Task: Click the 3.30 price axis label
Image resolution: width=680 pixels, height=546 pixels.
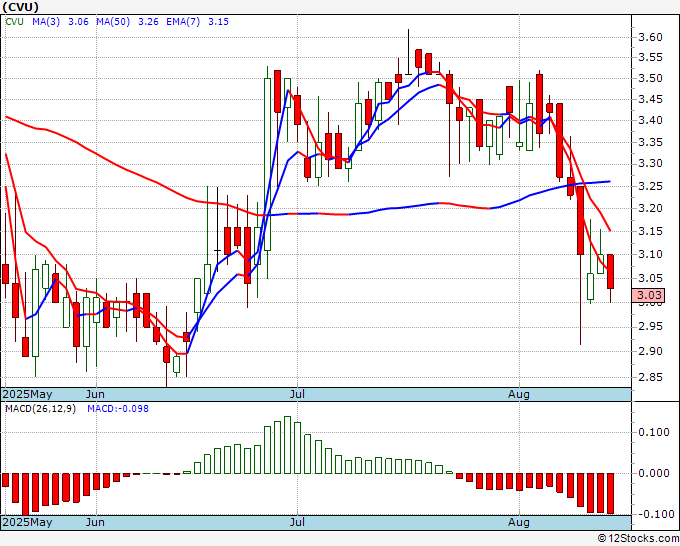Action: point(651,163)
